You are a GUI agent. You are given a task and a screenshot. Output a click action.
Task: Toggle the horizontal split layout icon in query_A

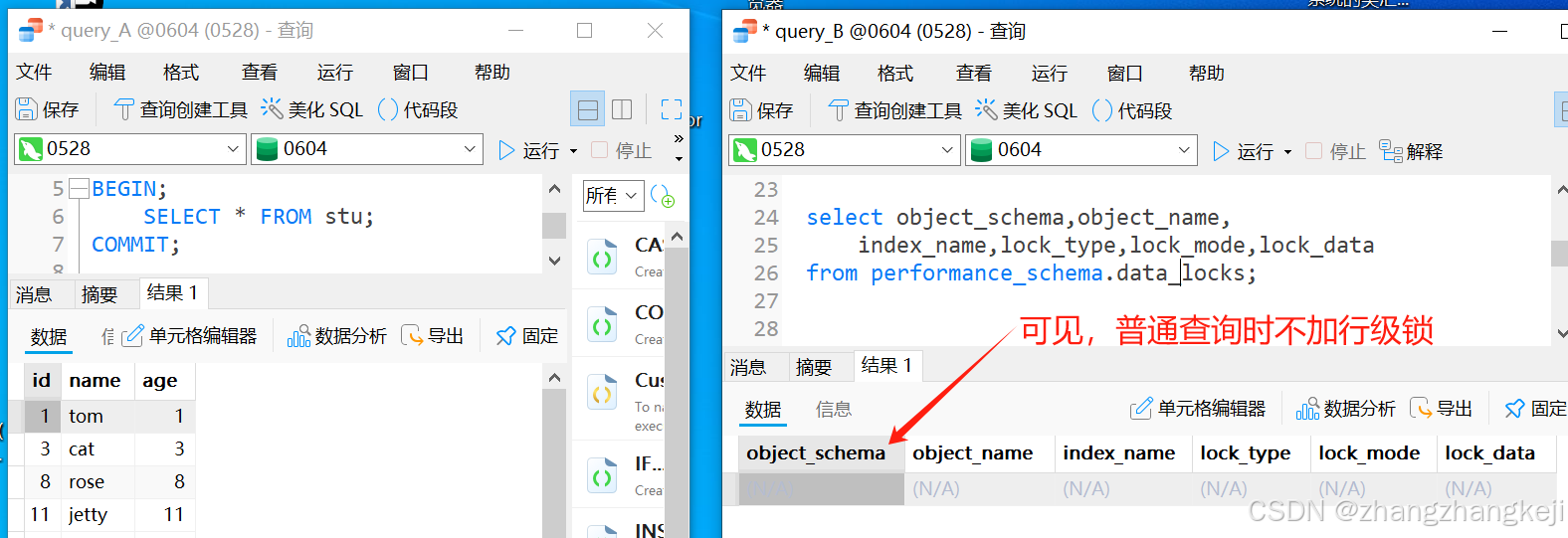pyautogui.click(x=588, y=109)
